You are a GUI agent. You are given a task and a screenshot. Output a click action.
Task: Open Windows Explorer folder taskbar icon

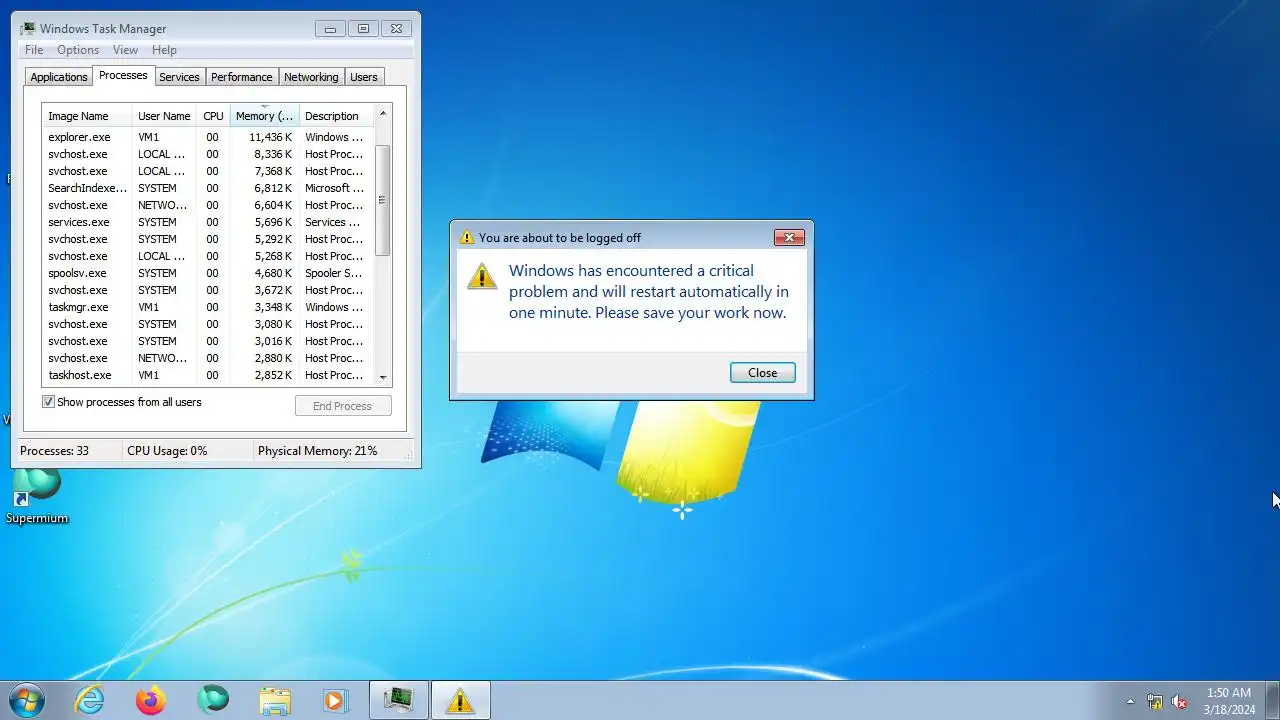click(275, 700)
